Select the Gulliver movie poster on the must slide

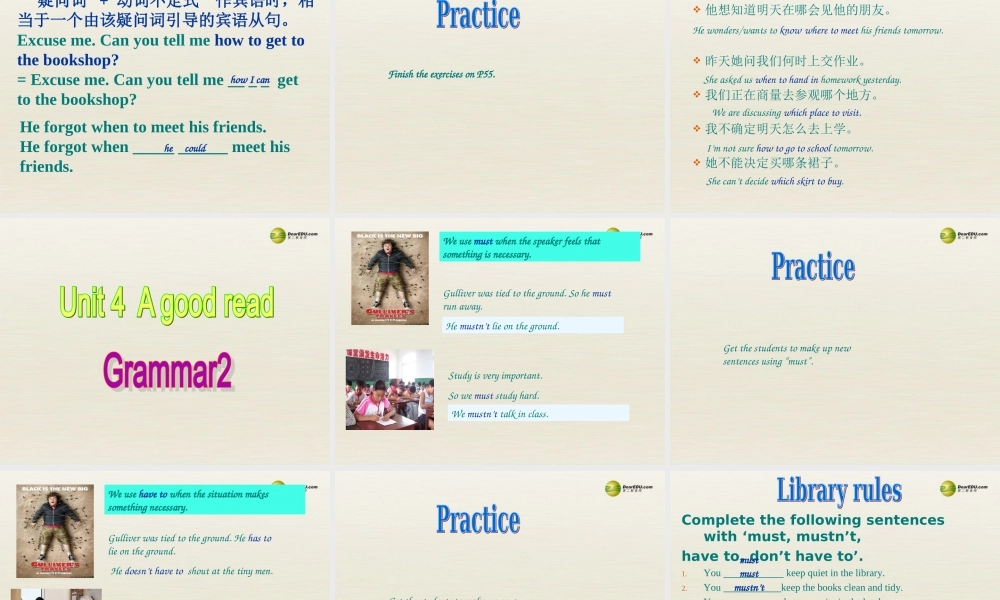coord(389,278)
